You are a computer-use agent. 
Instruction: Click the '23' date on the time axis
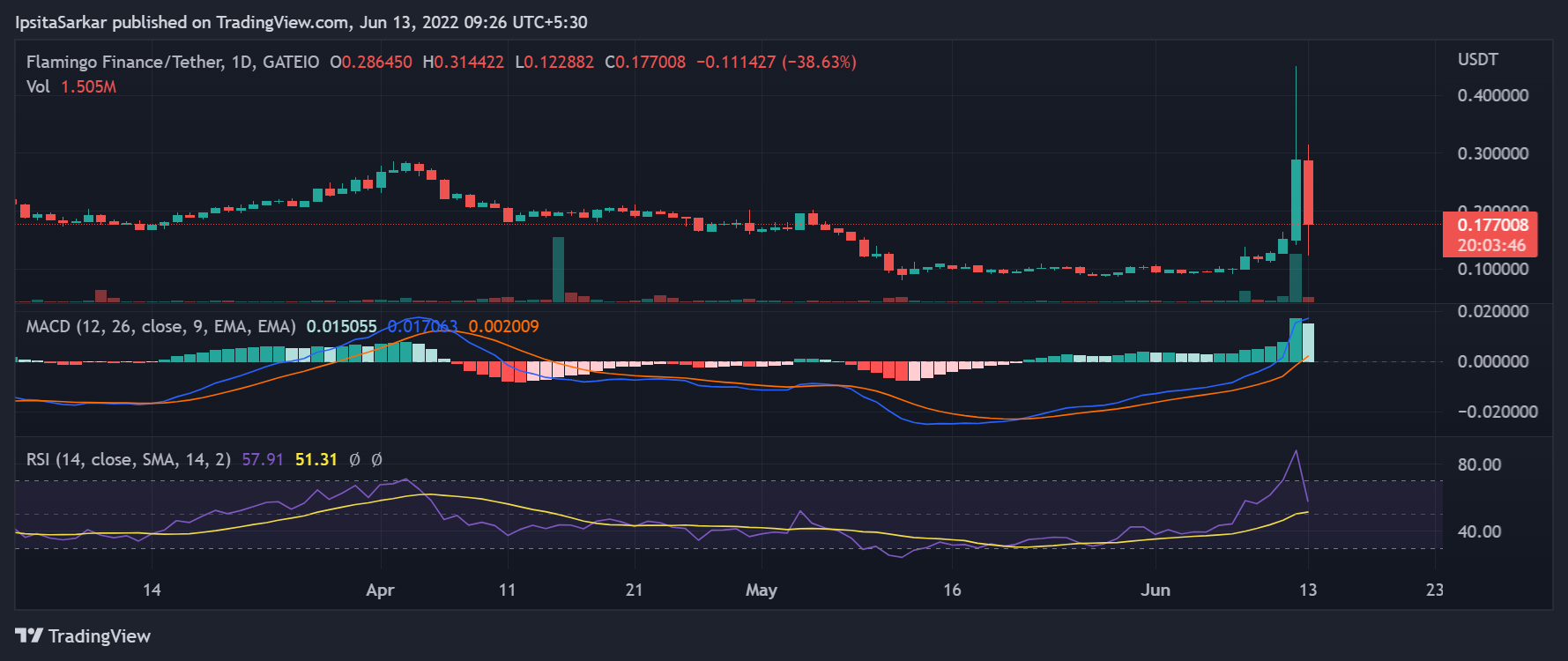pyautogui.click(x=1435, y=590)
